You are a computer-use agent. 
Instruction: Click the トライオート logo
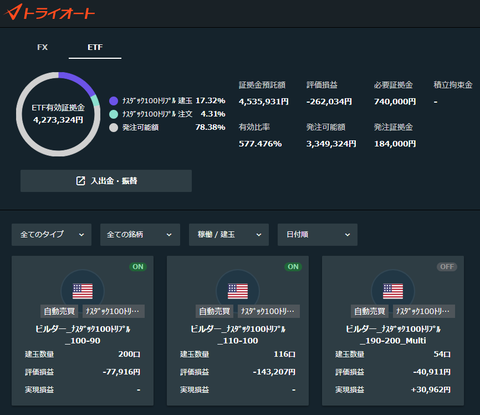pos(50,12)
